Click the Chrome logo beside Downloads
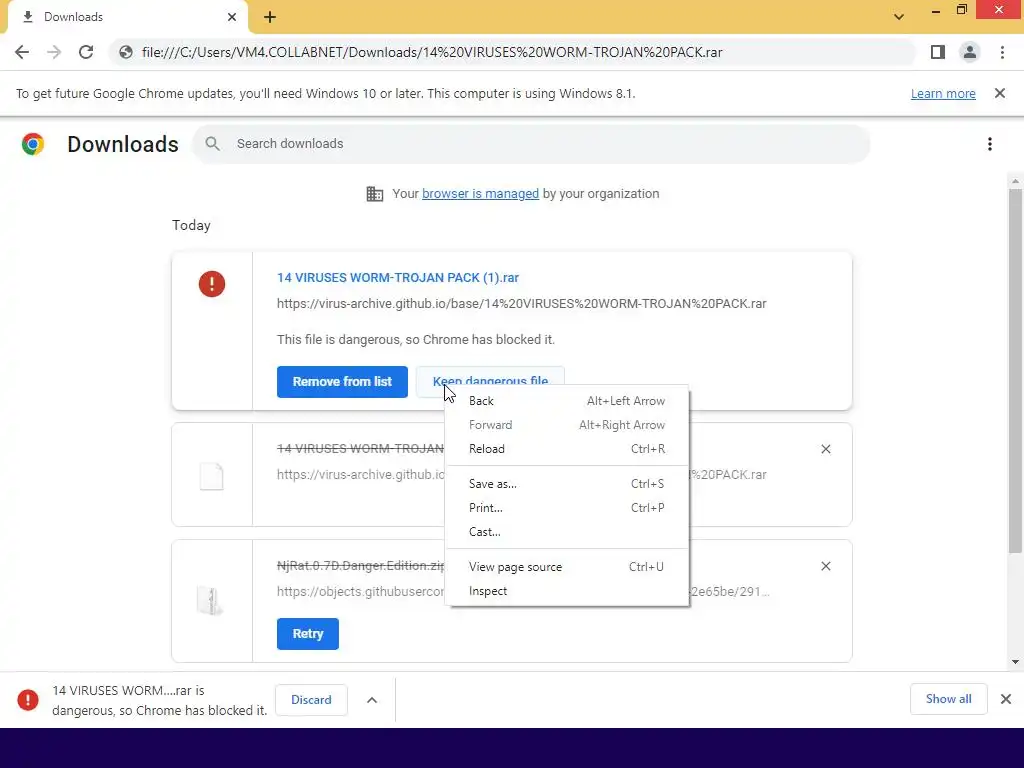 (33, 144)
